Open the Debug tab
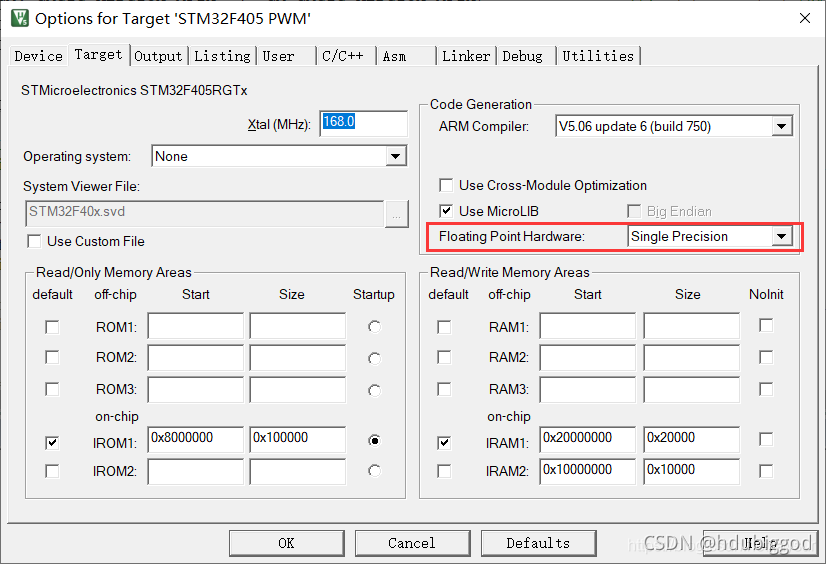 point(526,56)
